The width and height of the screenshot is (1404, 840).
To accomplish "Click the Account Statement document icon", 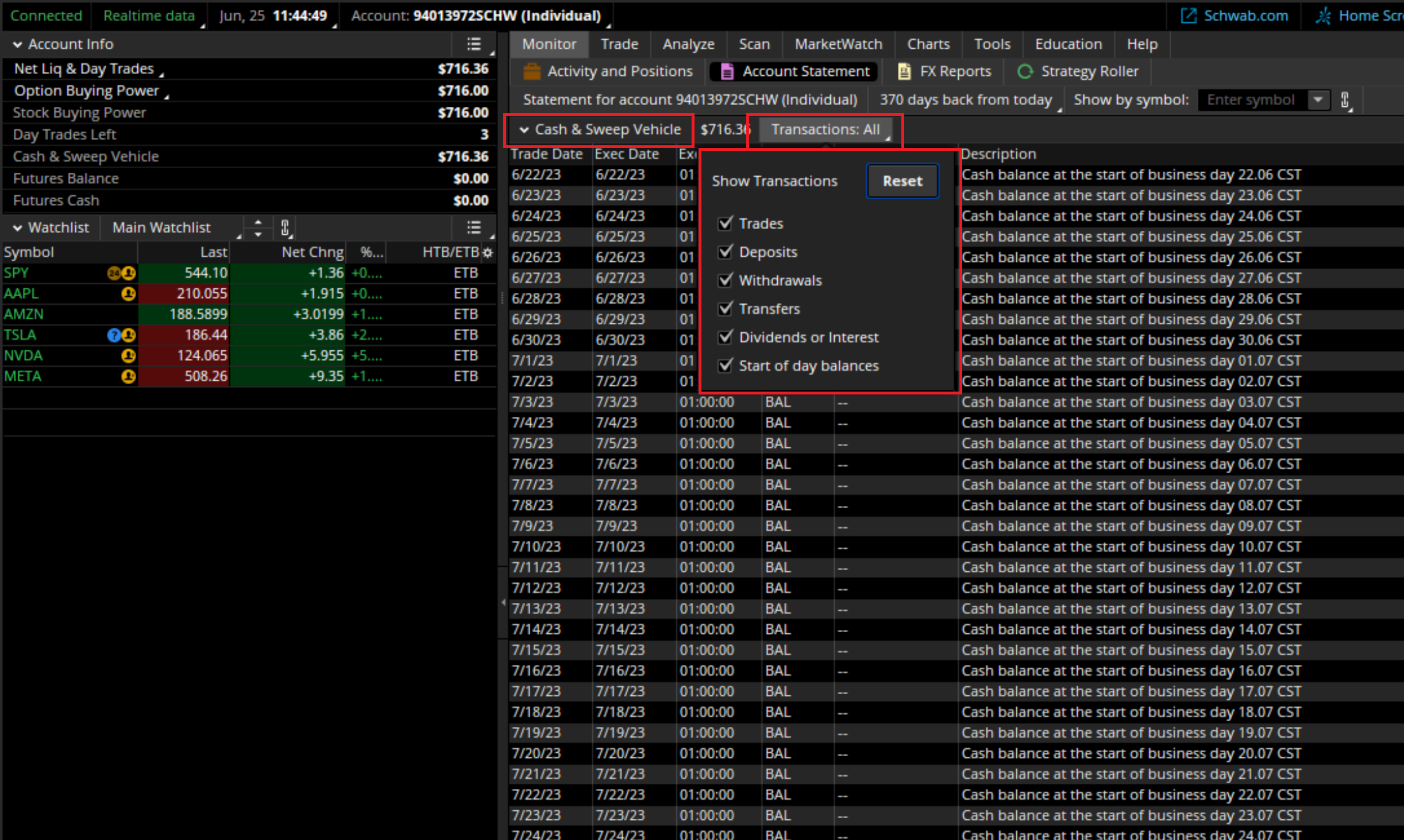I will pyautogui.click(x=727, y=72).
